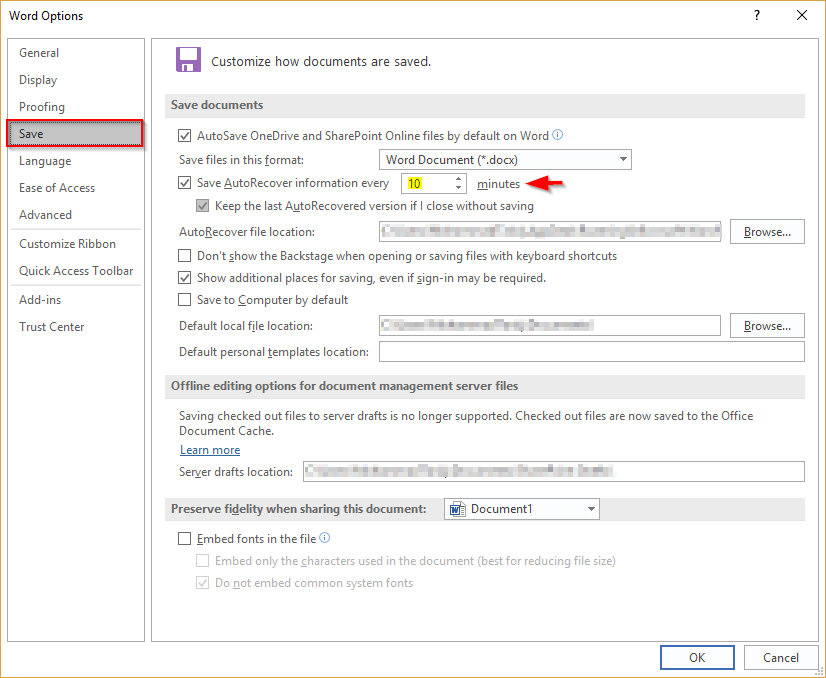
Task: Click the AutoSave info icon
Action: [x=557, y=135]
